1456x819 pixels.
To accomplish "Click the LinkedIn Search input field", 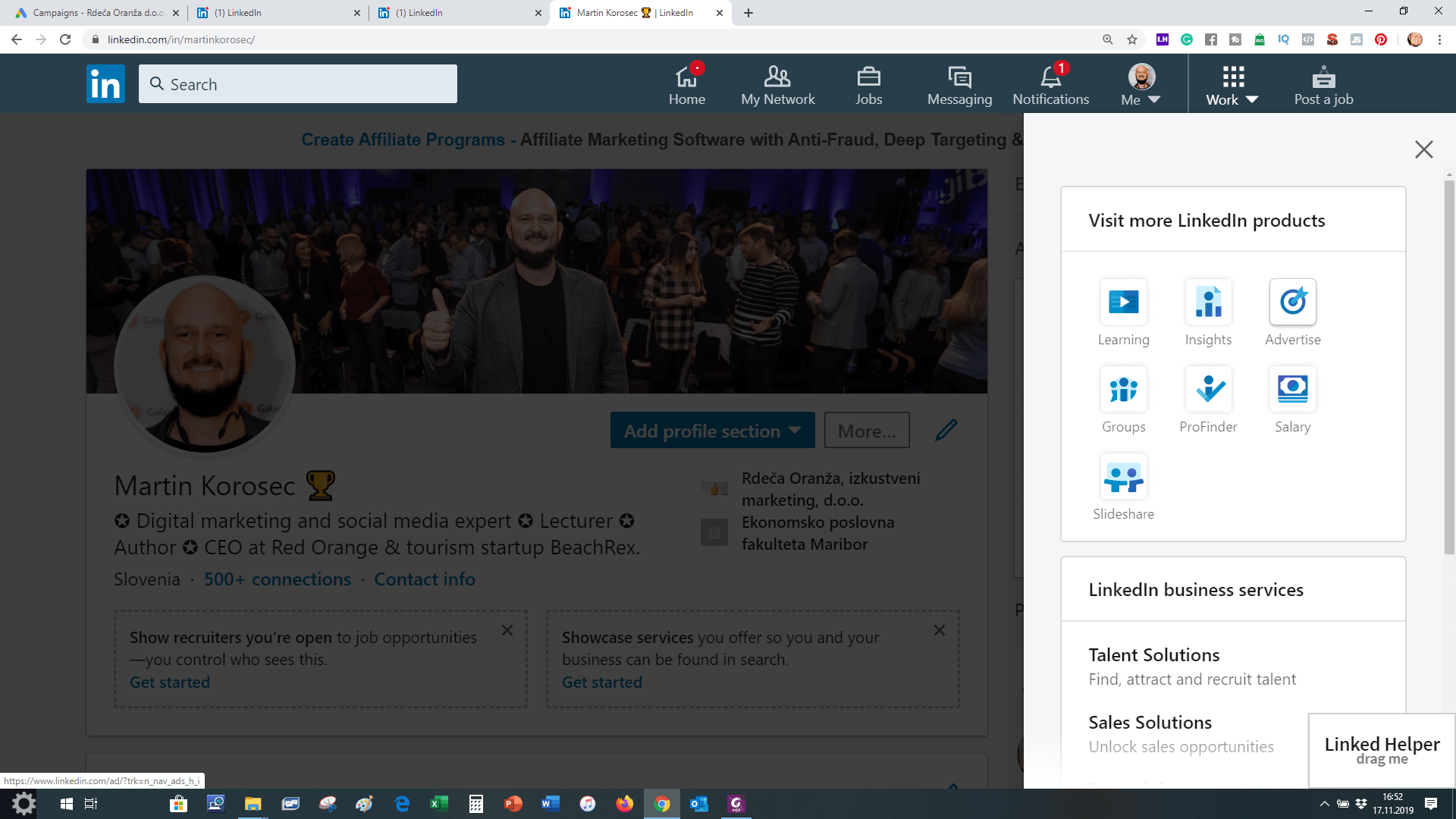I will coord(298,84).
